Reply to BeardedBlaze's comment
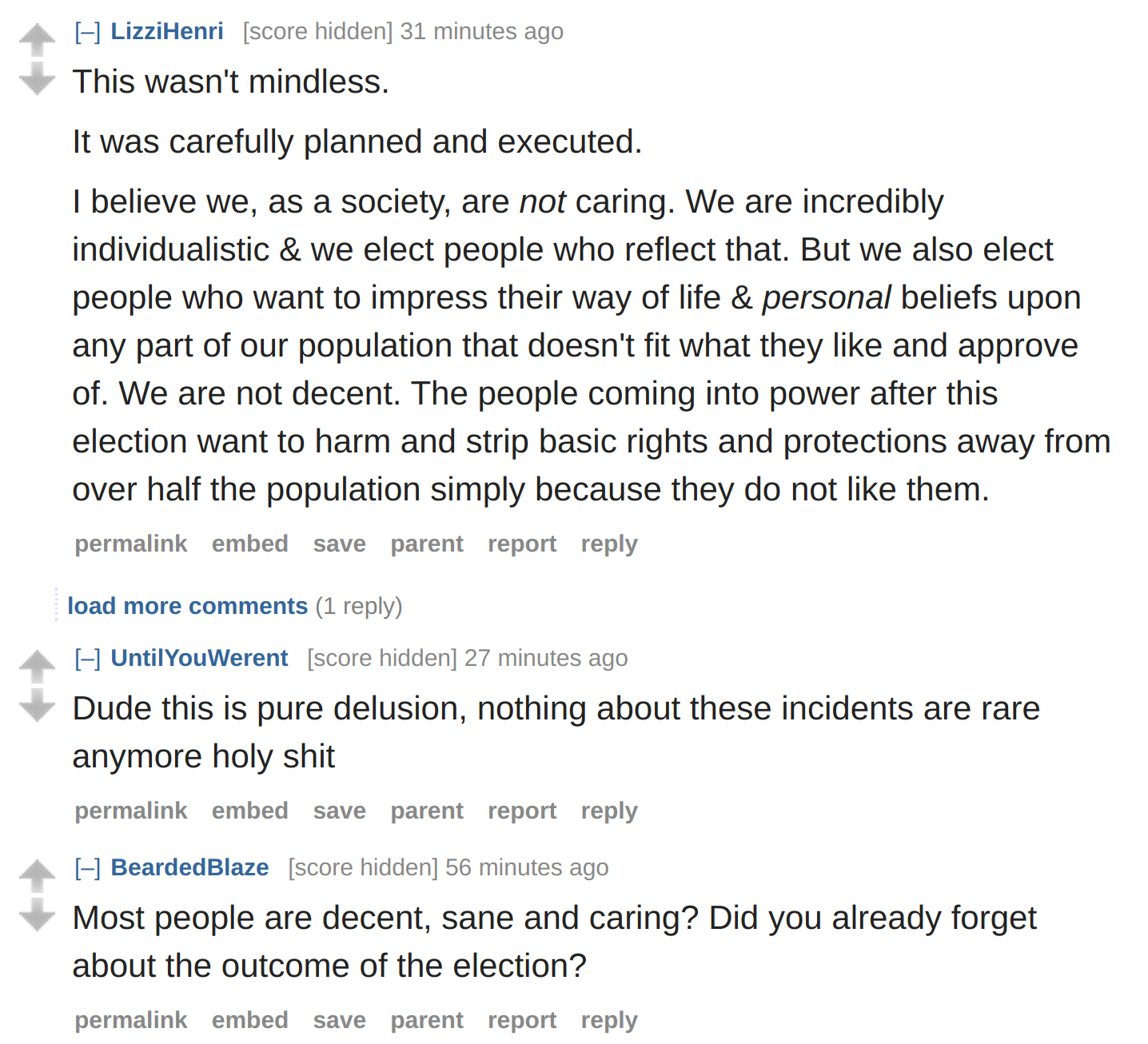 point(609,1021)
